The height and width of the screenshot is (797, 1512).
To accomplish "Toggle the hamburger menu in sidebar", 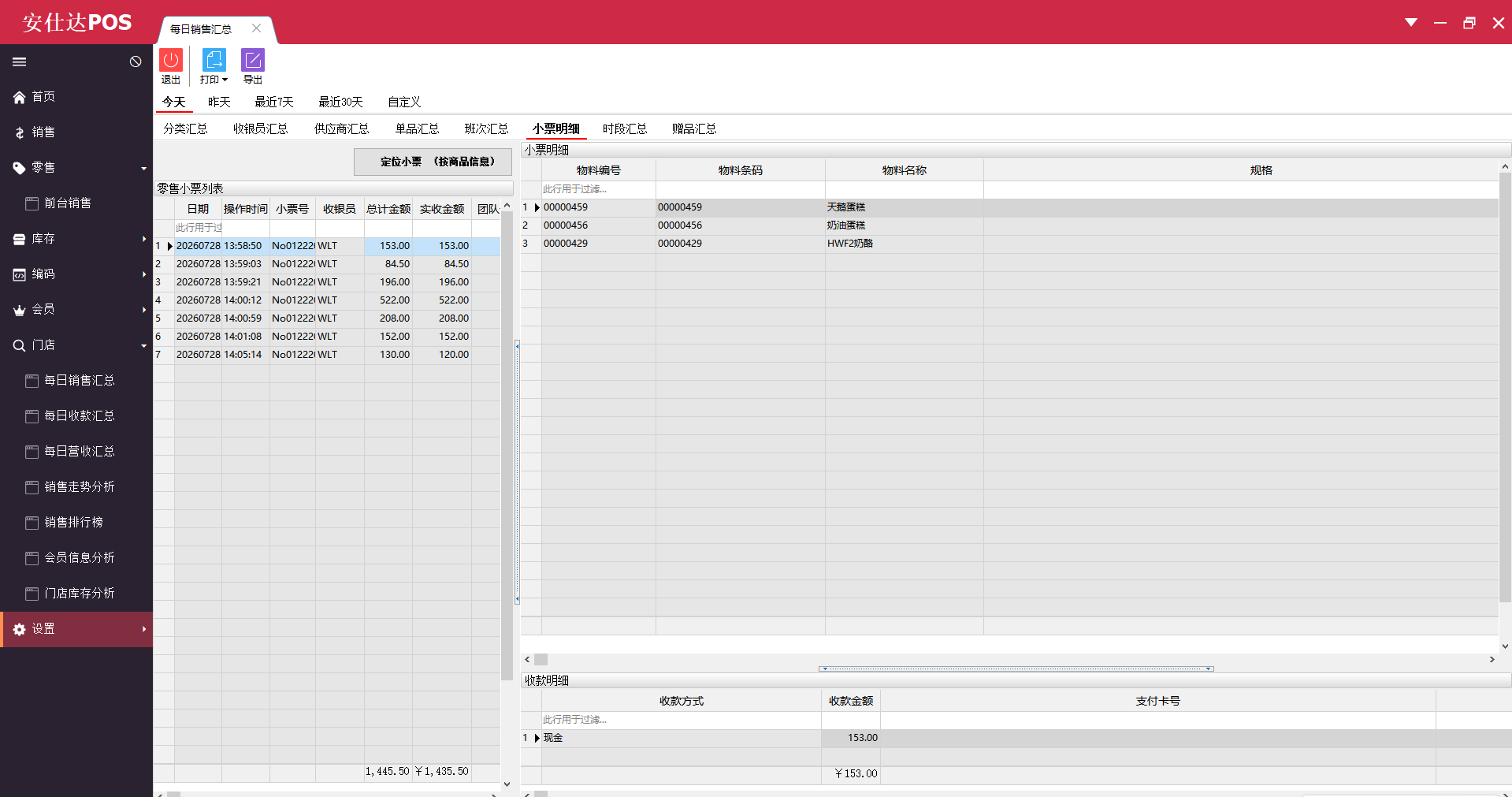I will [20, 61].
